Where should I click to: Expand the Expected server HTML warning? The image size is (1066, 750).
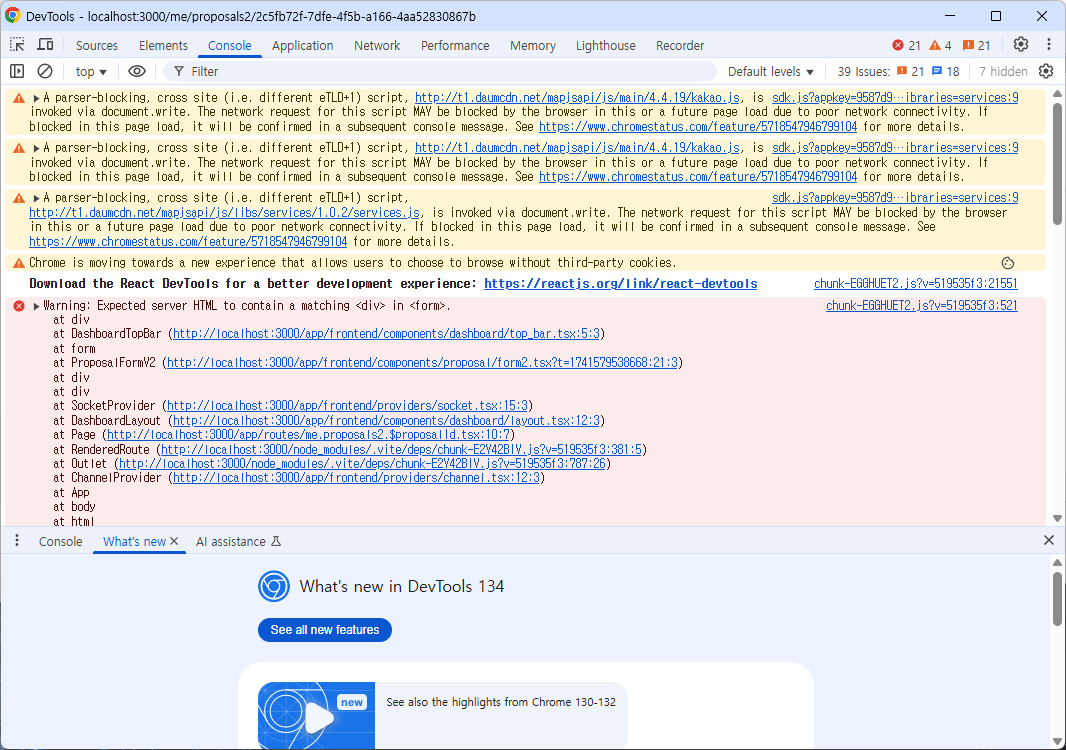click(x=37, y=306)
